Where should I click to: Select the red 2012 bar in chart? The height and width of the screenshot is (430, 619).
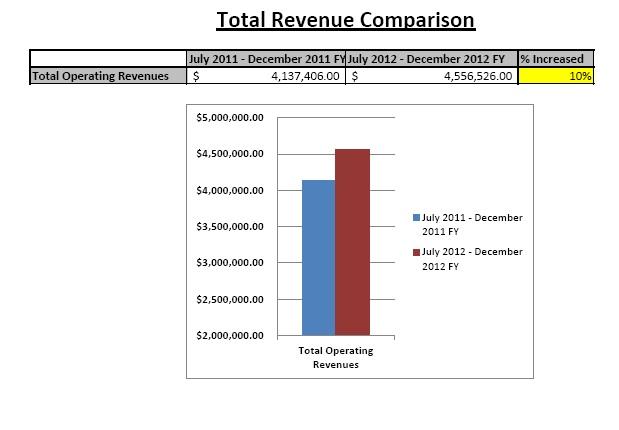pyautogui.click(x=353, y=242)
